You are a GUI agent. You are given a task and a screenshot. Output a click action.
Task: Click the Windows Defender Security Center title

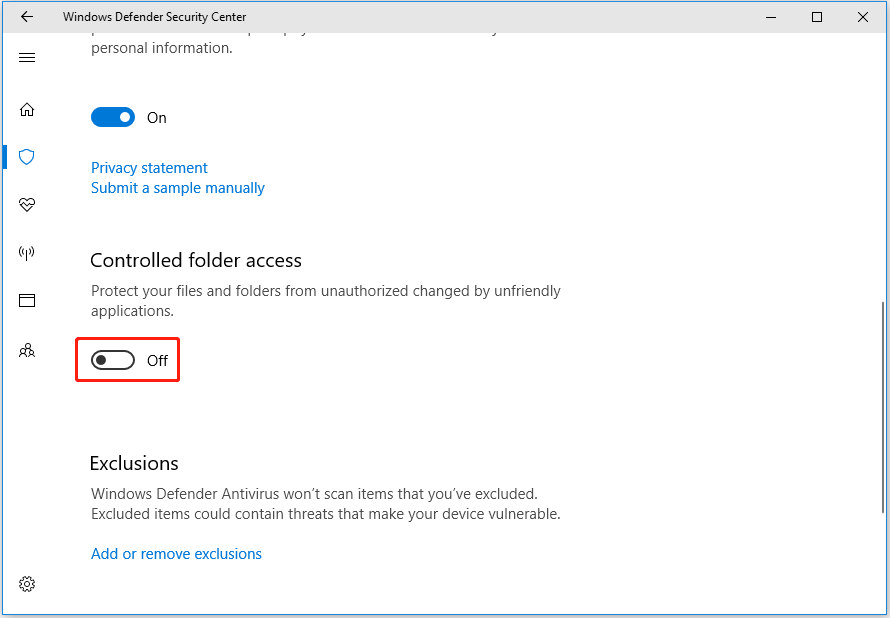coord(154,17)
